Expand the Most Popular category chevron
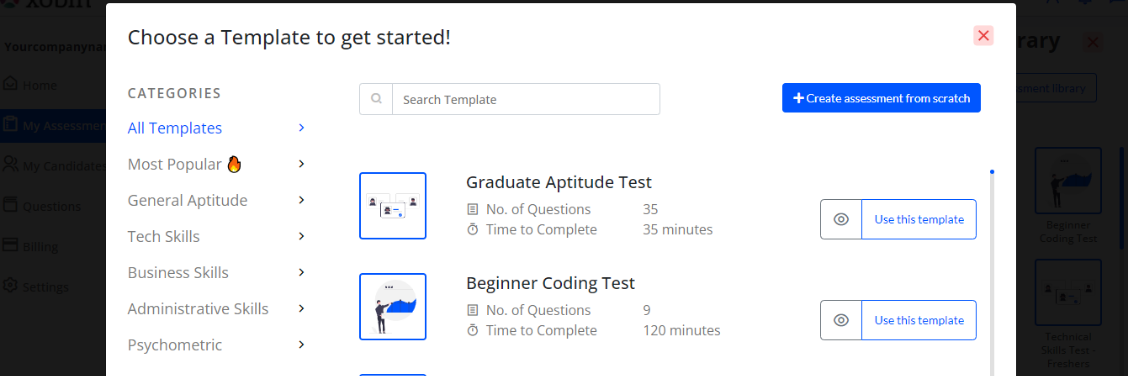 click(301, 164)
